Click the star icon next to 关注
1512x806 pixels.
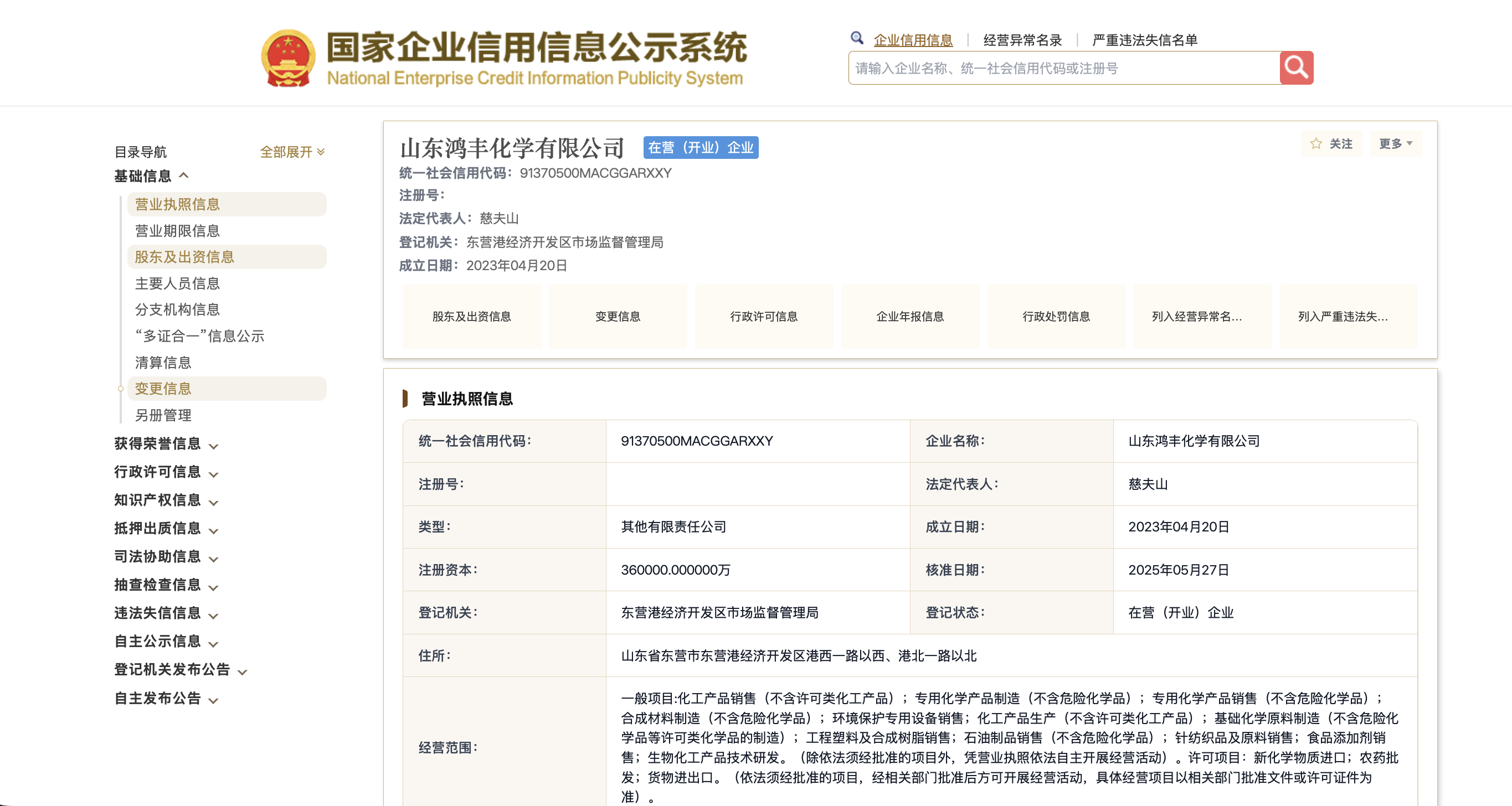pos(1316,144)
